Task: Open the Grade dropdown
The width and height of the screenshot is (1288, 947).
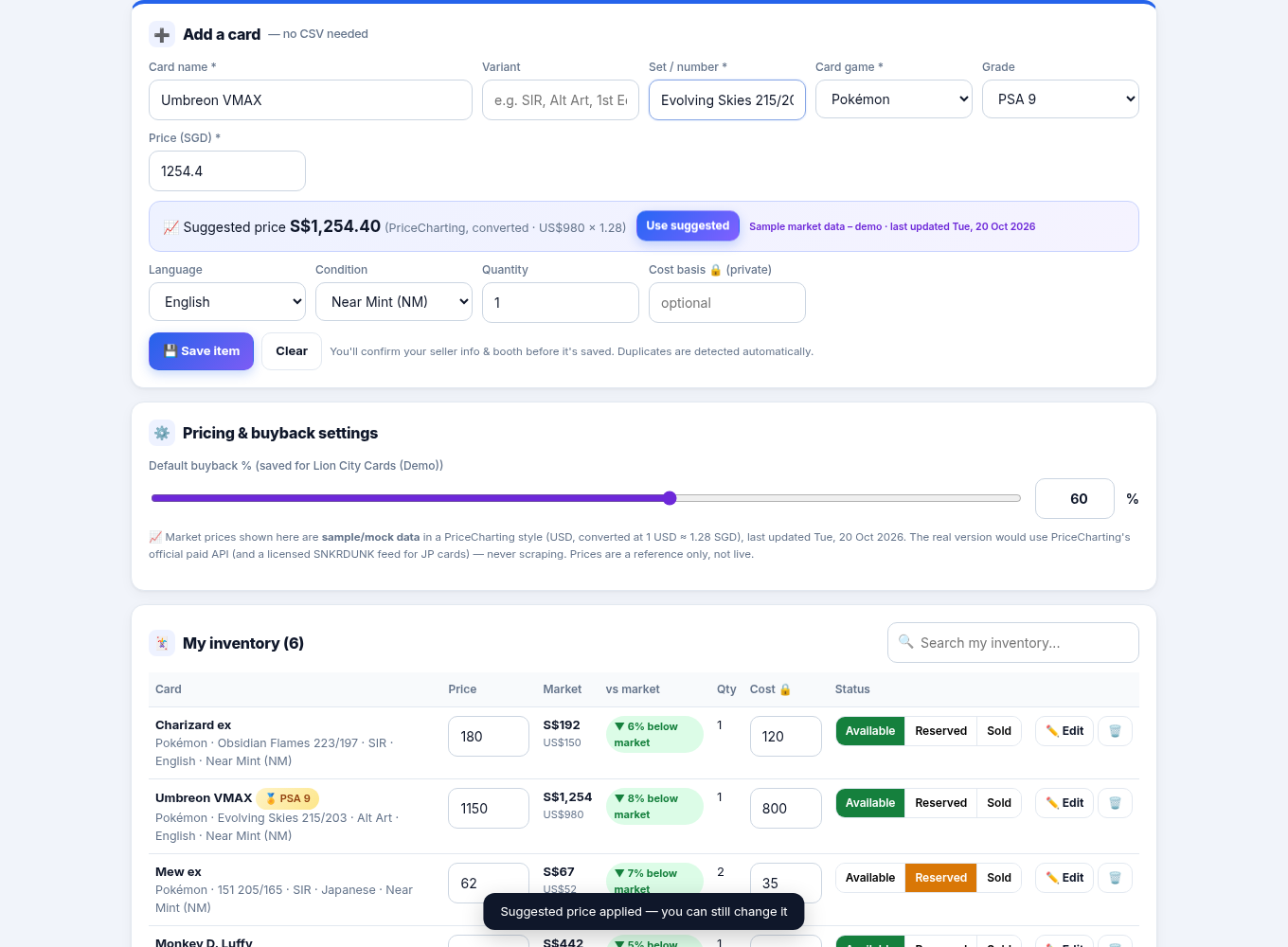Action: (x=1061, y=99)
